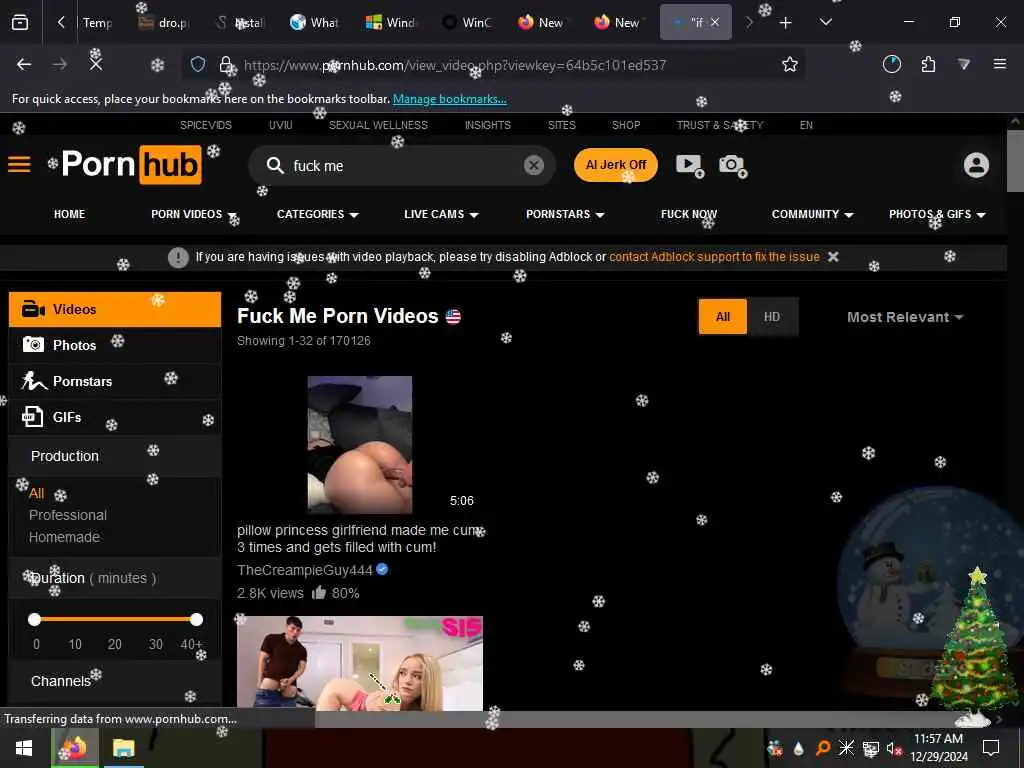Go back using browser back arrow
This screenshot has width=1024, height=768.
pos(24,64)
